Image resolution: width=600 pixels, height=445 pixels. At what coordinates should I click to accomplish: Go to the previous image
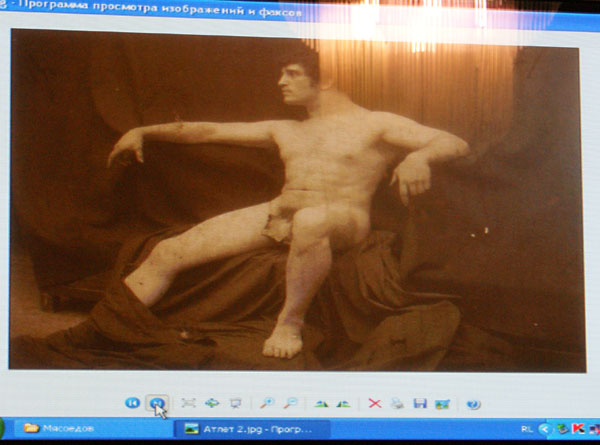point(132,403)
